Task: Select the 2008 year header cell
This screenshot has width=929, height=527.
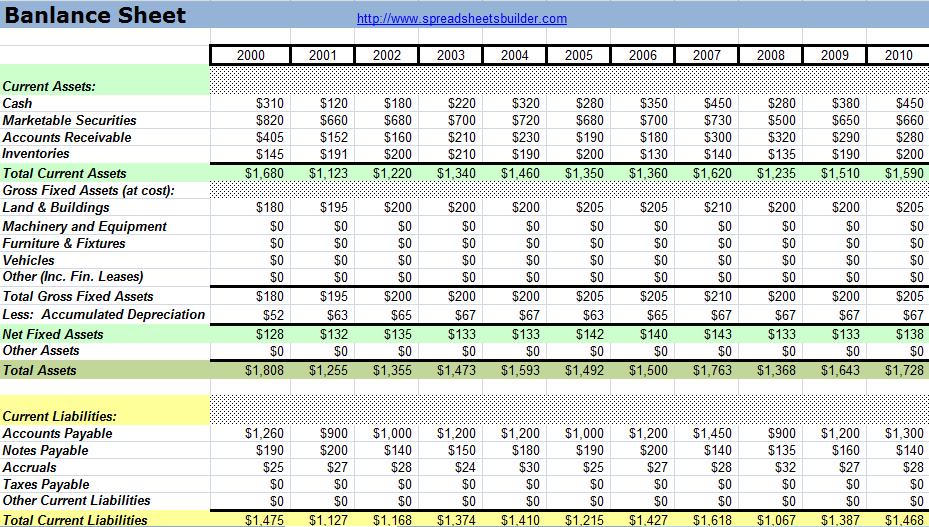Action: coord(771,55)
